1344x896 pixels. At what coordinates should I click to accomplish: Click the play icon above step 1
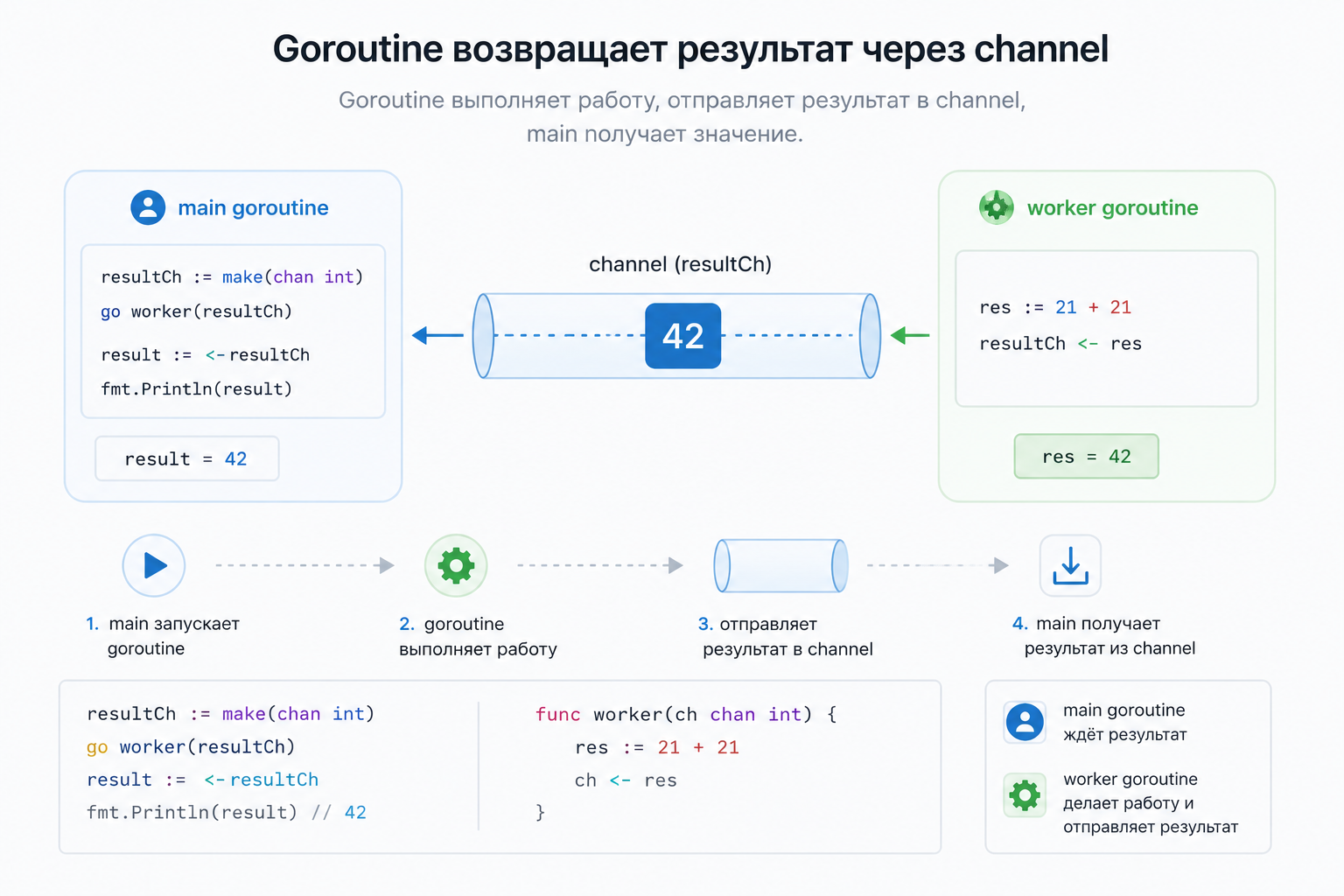click(x=154, y=565)
